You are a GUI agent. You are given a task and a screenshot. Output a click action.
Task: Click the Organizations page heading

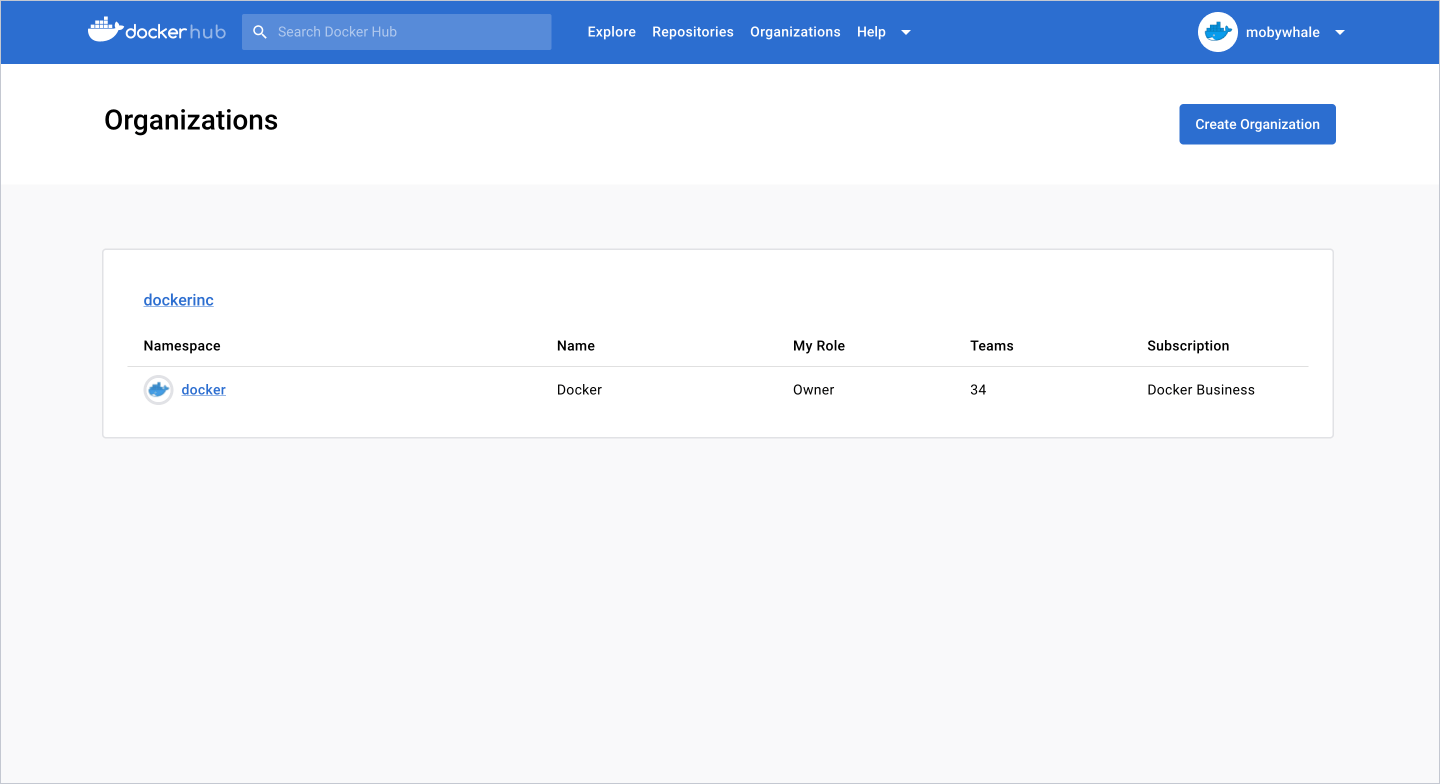[191, 120]
